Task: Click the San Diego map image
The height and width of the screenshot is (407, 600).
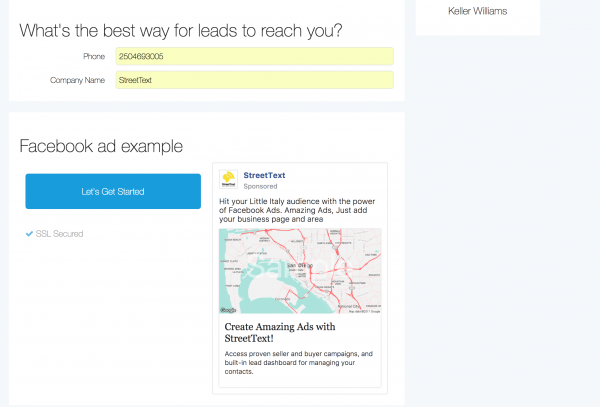Action: click(300, 271)
